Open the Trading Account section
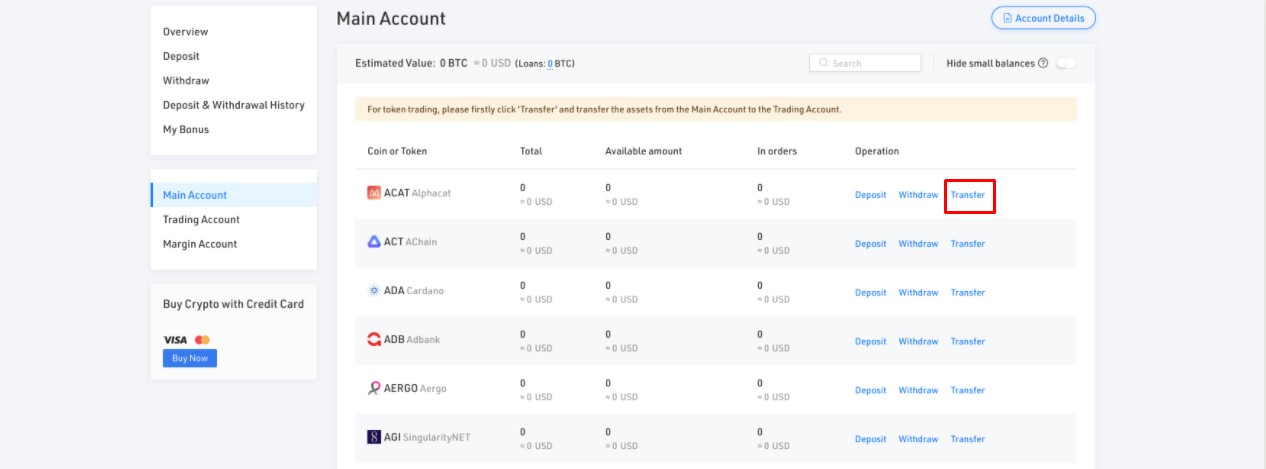 pyautogui.click(x=201, y=220)
